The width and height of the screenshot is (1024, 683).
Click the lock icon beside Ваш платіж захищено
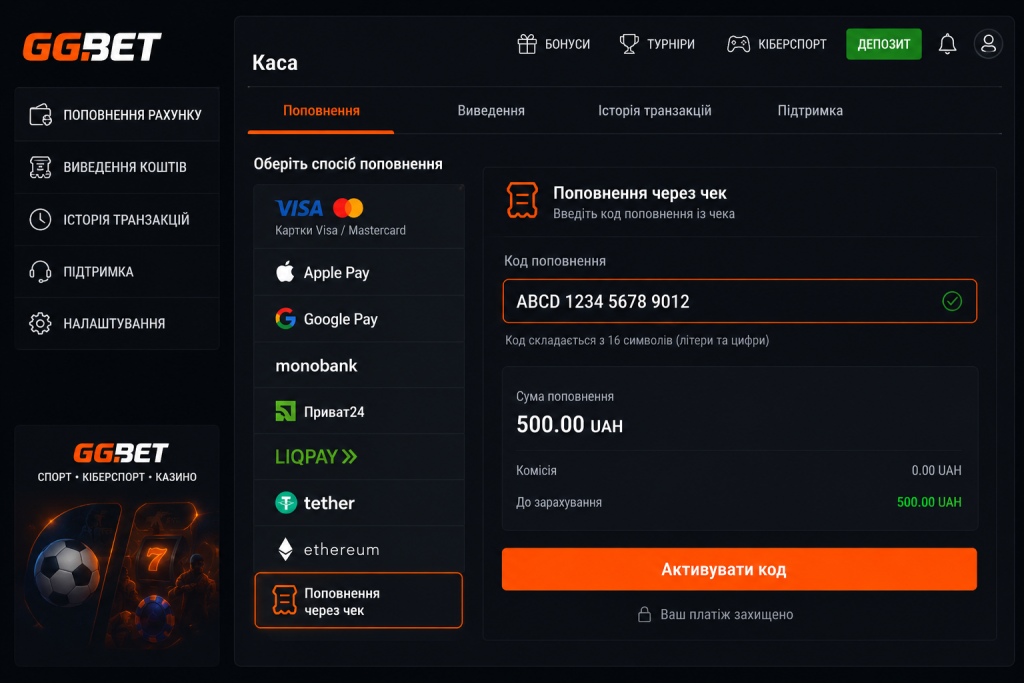point(645,614)
